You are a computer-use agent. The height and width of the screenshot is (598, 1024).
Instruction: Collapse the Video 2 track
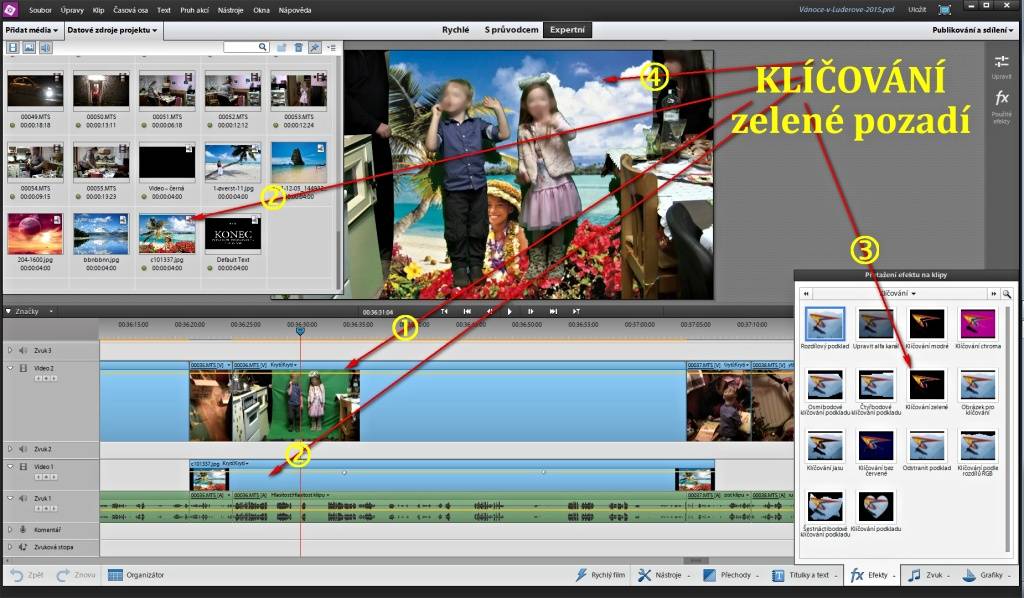tap(10, 368)
